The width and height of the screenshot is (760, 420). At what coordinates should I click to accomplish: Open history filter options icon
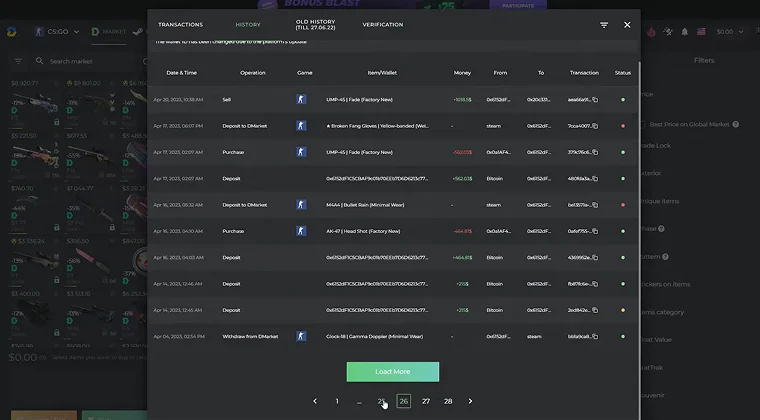(604, 25)
